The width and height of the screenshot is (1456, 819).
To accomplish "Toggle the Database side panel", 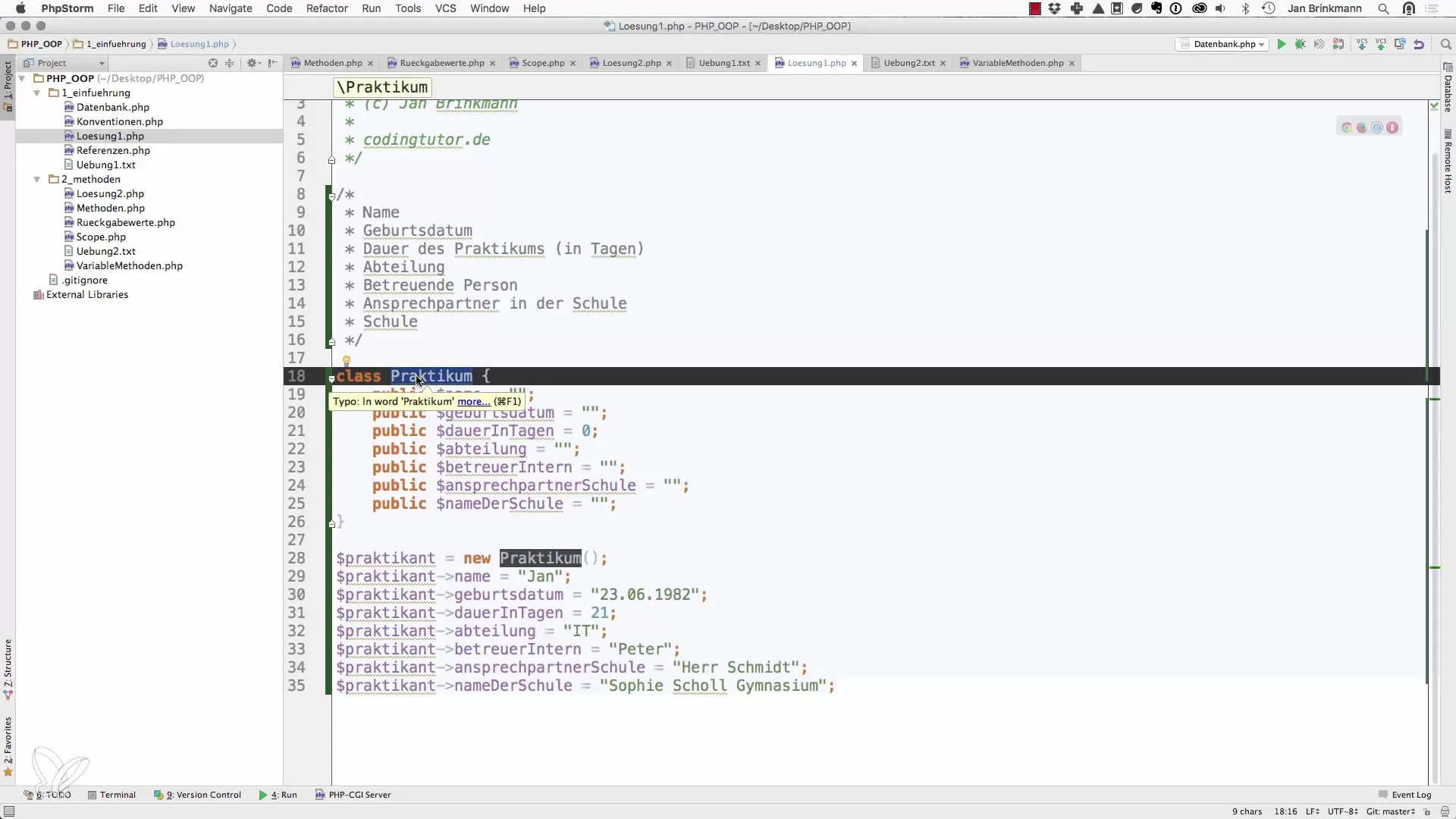I will pos(1448,88).
